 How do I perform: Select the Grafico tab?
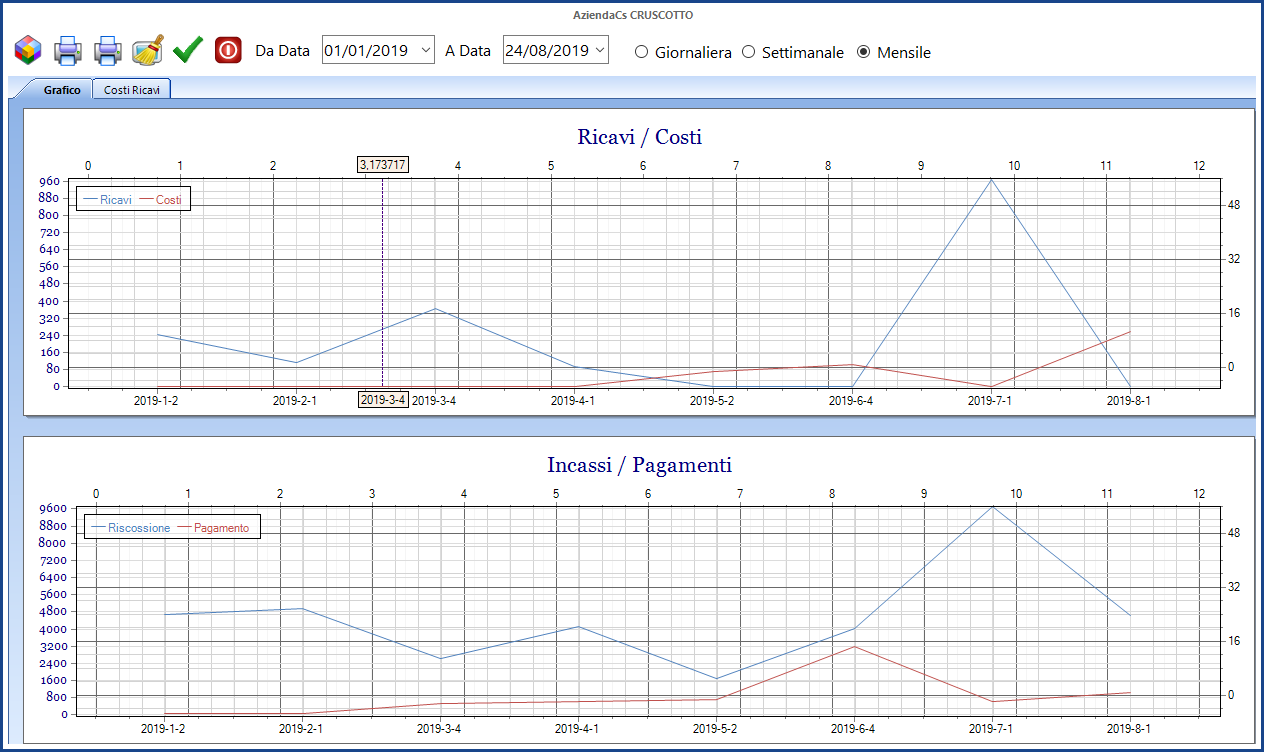[60, 89]
